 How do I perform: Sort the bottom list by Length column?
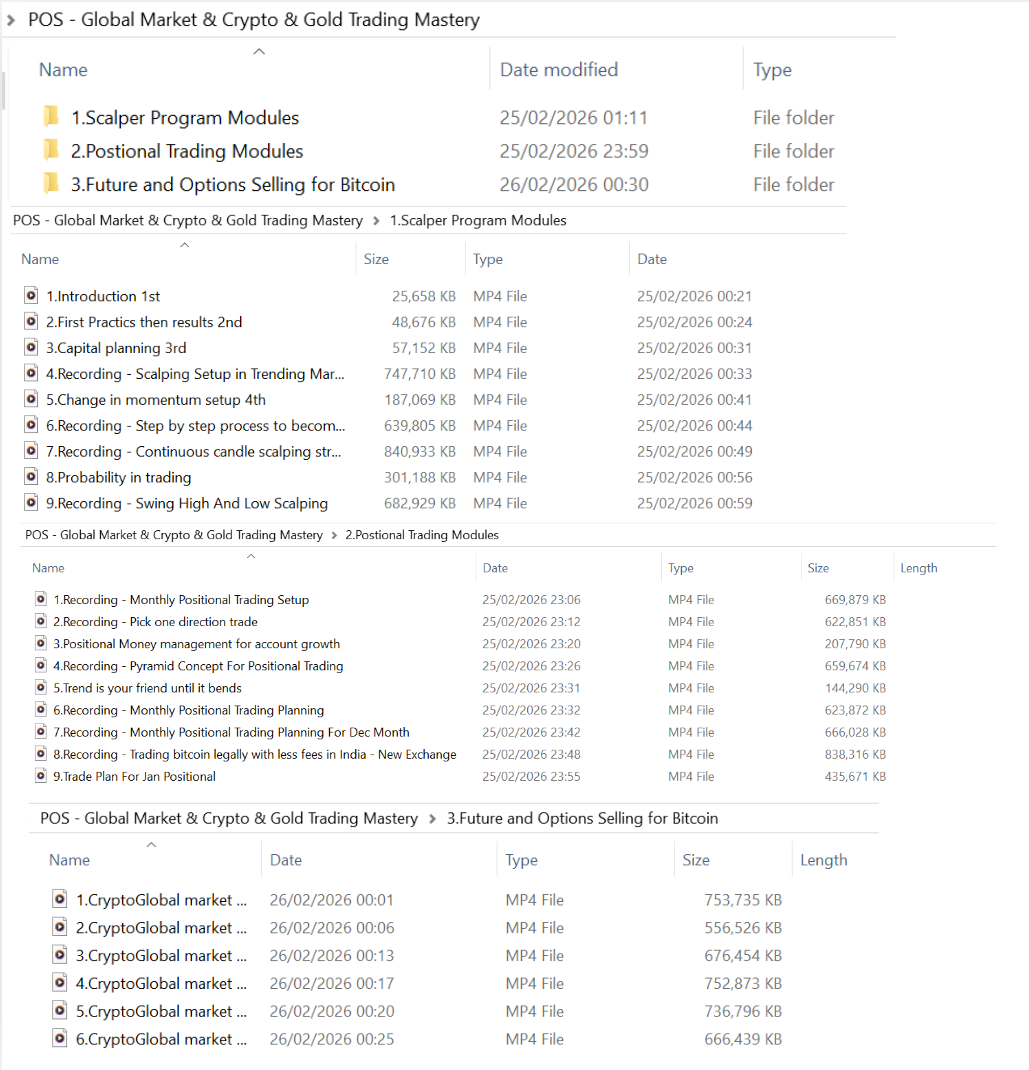pos(823,860)
